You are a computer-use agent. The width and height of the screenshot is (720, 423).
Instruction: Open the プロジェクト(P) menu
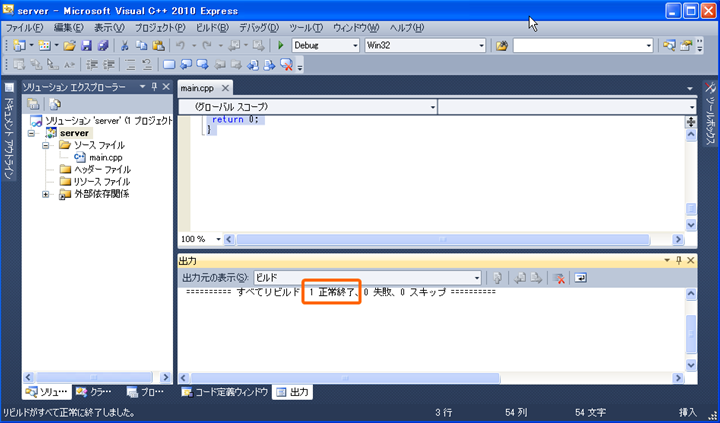(160, 28)
